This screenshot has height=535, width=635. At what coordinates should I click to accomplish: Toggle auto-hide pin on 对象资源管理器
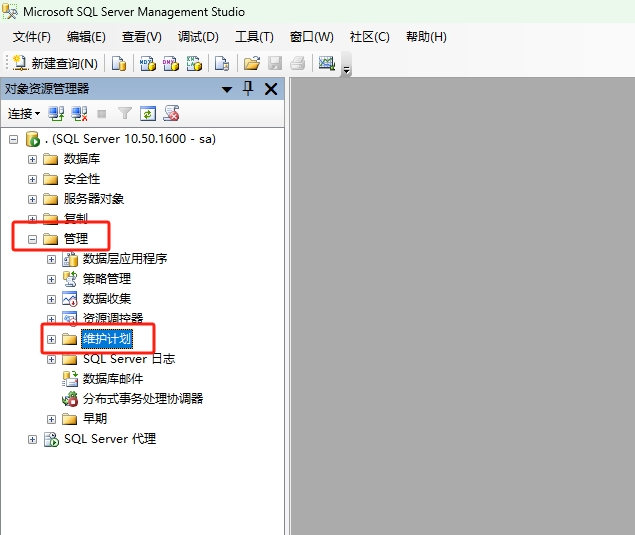coord(248,88)
